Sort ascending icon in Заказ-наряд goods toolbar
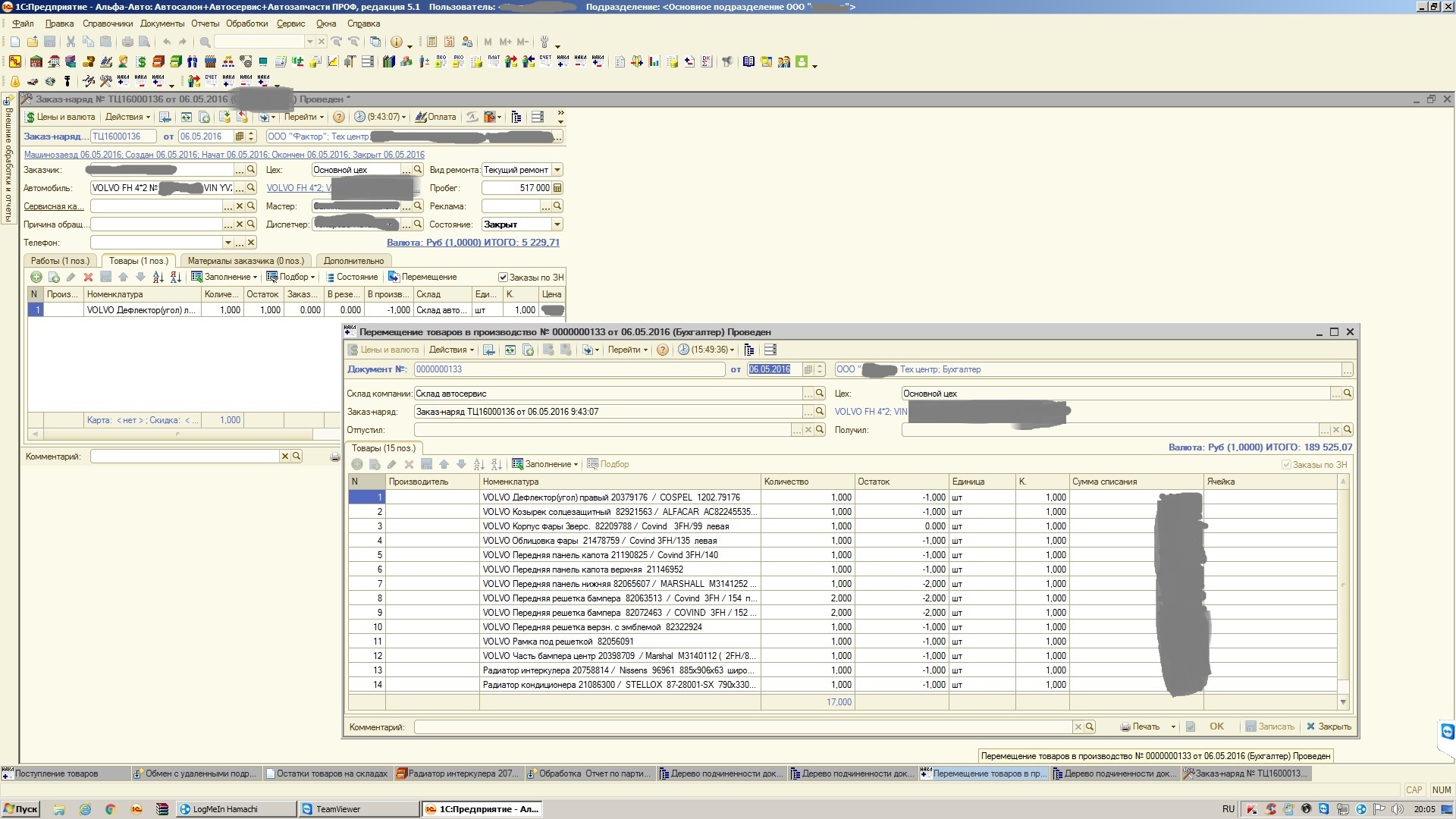Screen dimensions: 1456x819 [158, 277]
